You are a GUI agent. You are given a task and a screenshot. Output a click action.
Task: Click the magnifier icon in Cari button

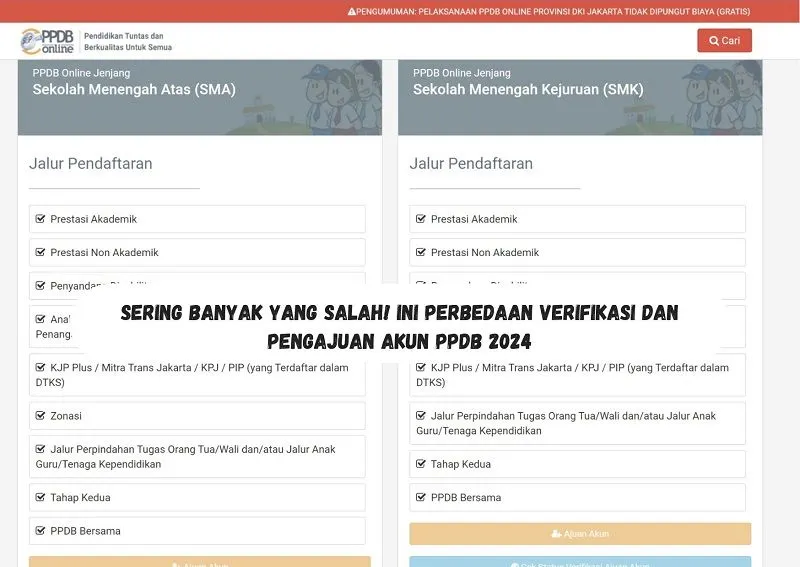click(x=714, y=41)
